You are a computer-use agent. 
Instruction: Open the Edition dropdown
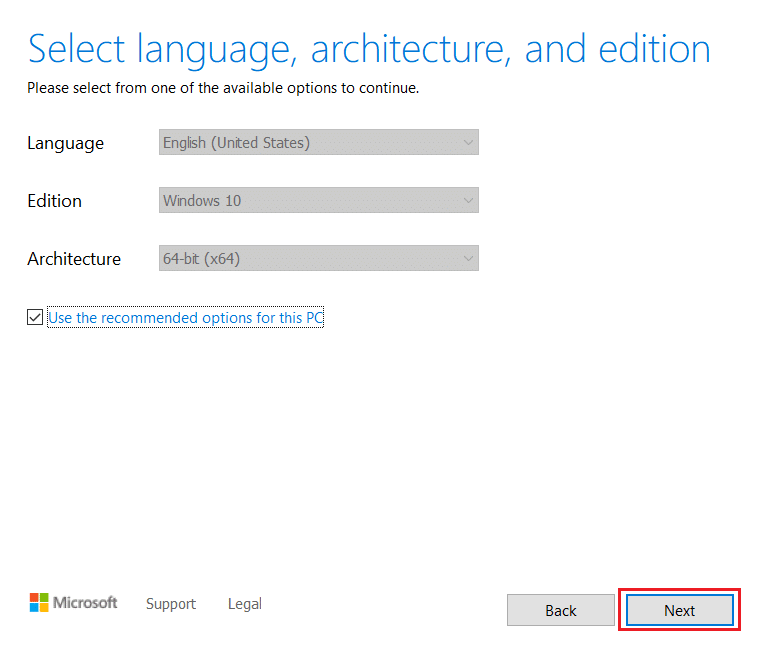(x=319, y=200)
